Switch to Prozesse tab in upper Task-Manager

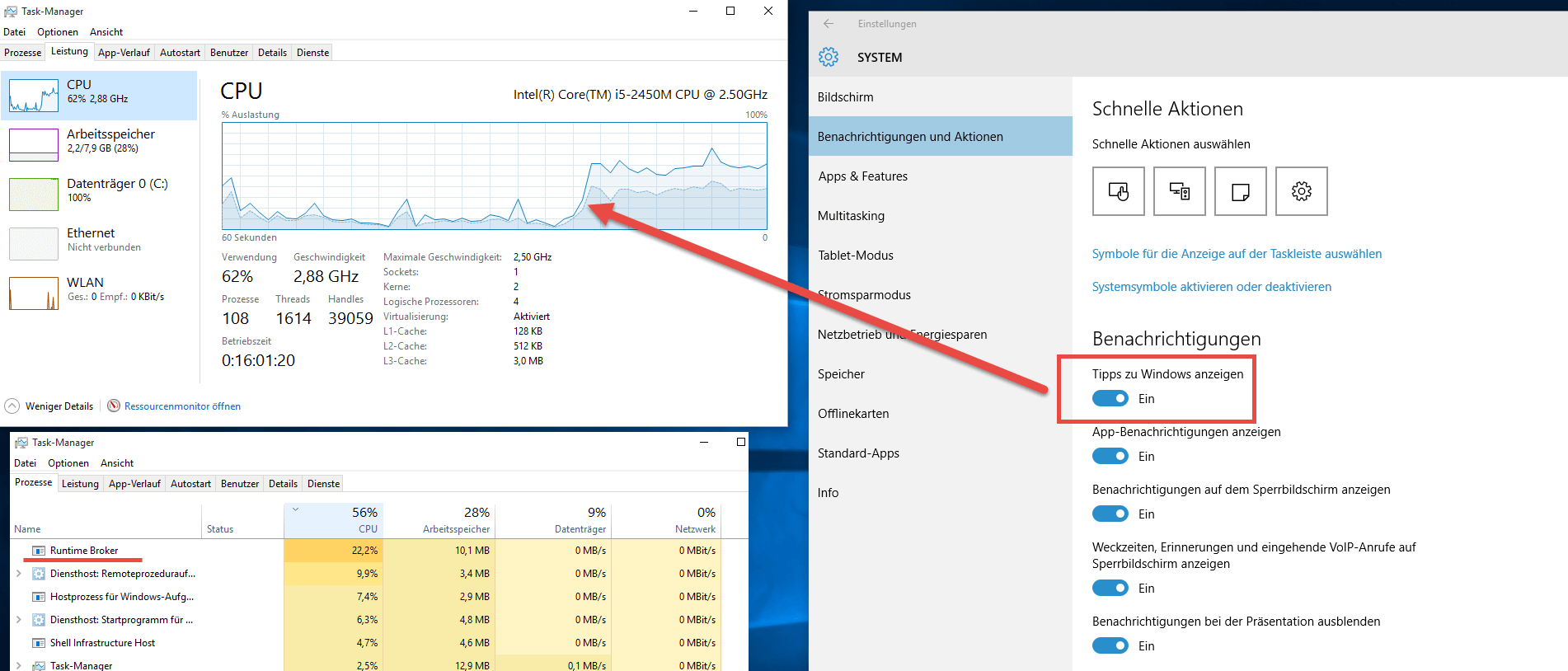[x=22, y=53]
